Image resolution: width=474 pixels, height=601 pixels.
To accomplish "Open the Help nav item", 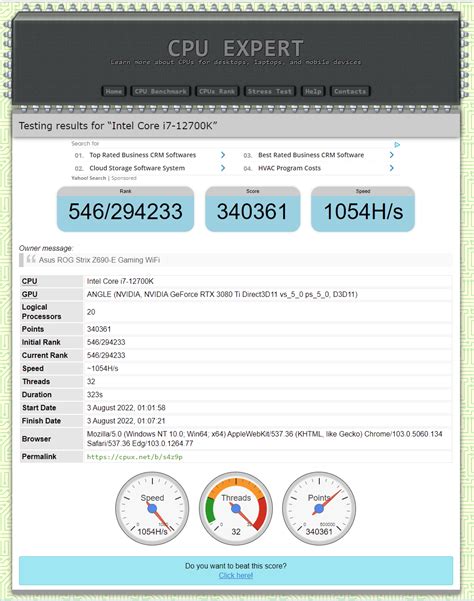I will coord(313,91).
